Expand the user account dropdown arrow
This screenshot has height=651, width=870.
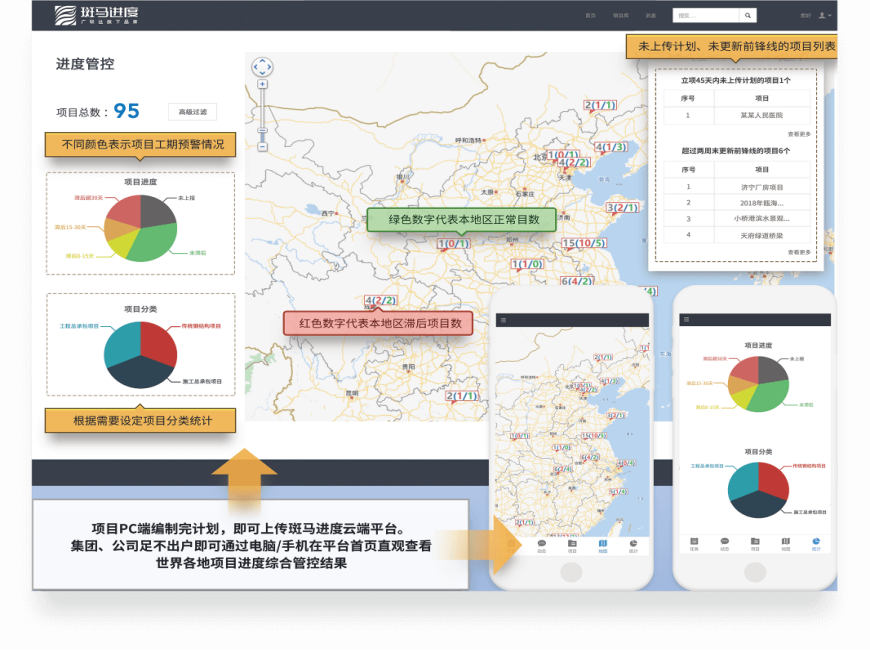(829, 16)
